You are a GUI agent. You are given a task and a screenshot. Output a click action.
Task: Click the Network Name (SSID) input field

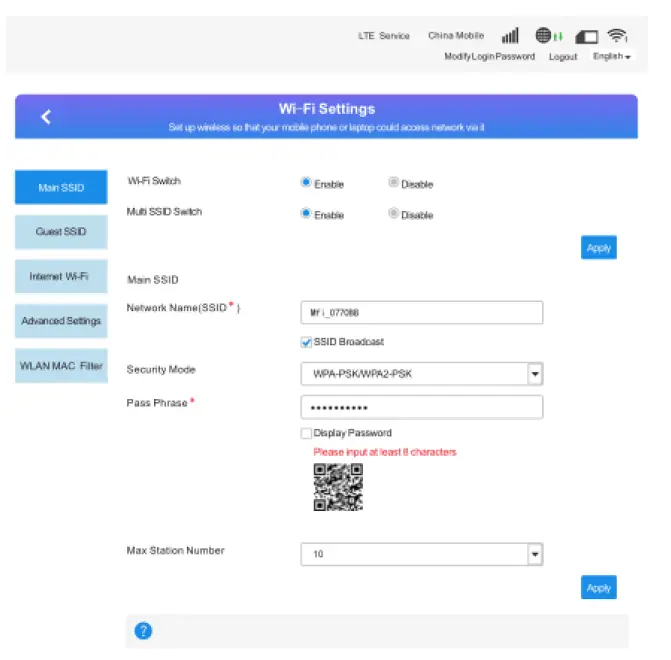coord(422,312)
